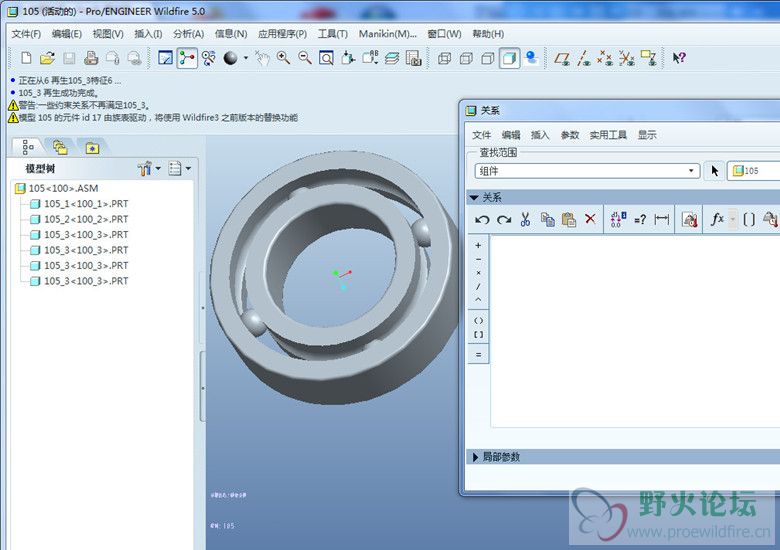Toggle dimension names/values icon in 关系 dialog
Image resolution: width=780 pixels, height=550 pixels.
tap(618, 219)
